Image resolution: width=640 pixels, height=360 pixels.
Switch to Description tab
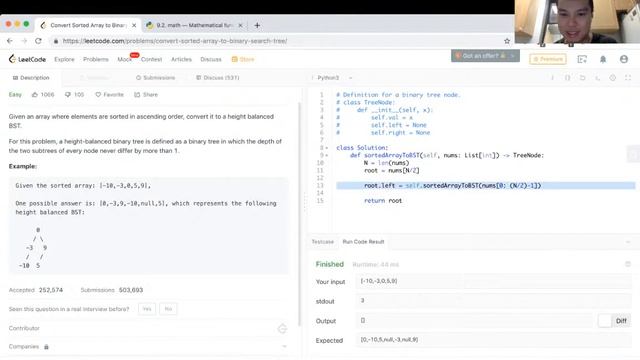pos(31,78)
